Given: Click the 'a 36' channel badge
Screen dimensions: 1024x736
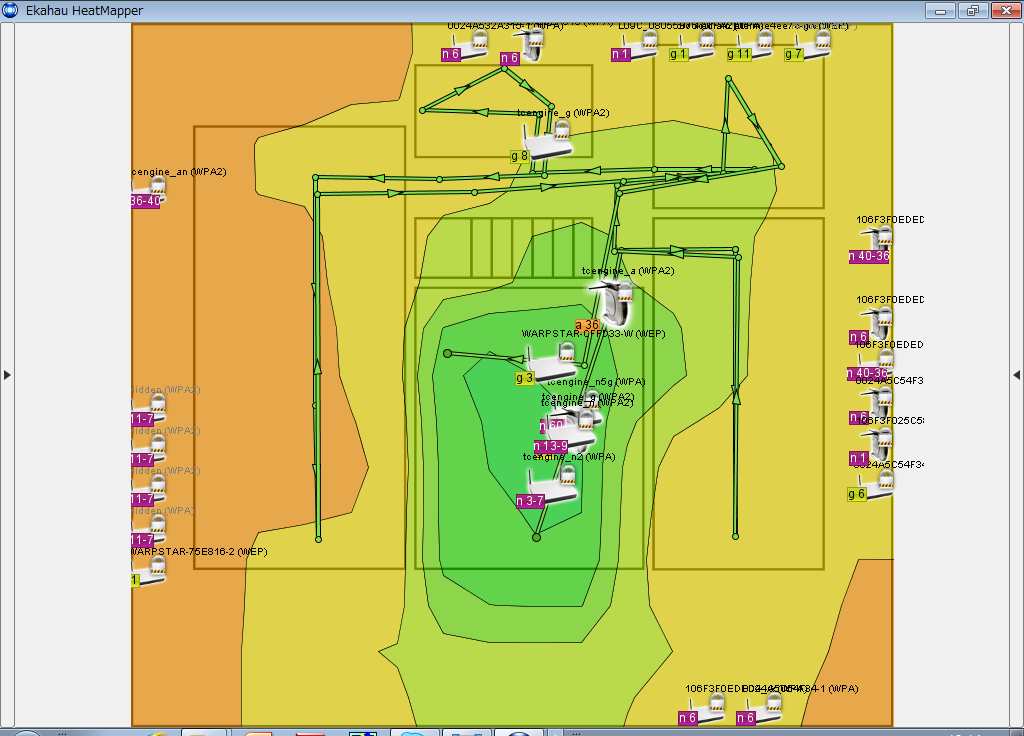Looking at the screenshot, I should point(587,325).
